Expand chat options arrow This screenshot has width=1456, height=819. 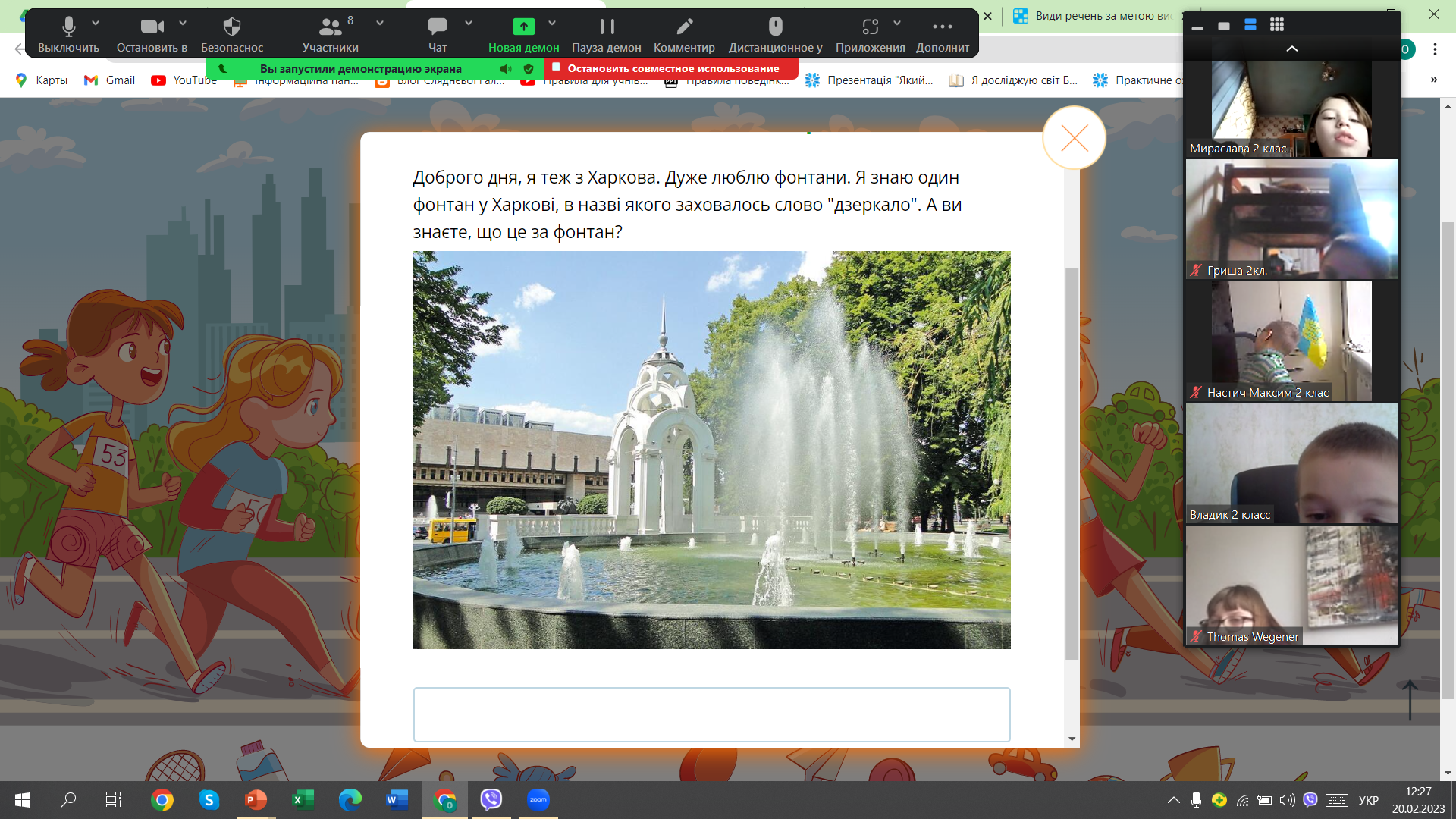[x=469, y=23]
